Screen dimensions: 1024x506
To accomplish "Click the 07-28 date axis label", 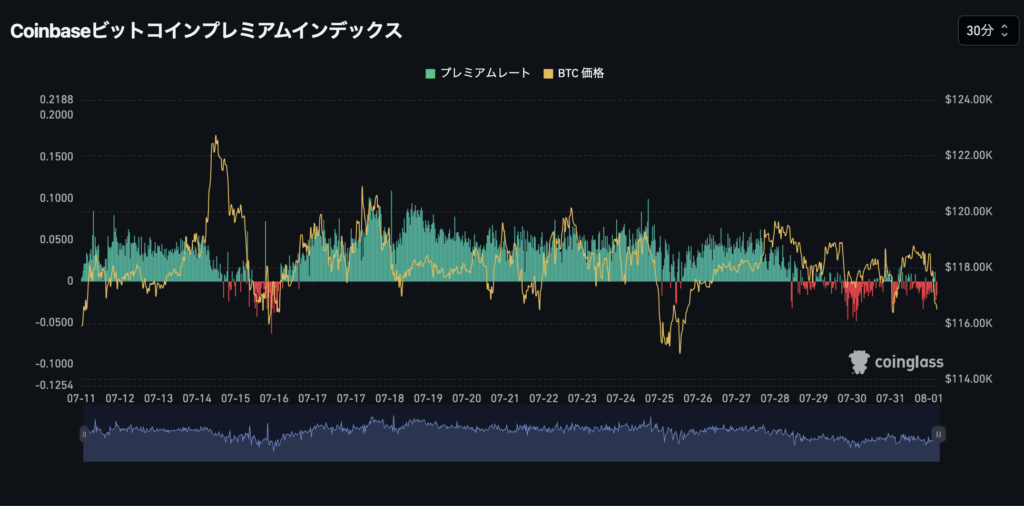I will pos(775,398).
